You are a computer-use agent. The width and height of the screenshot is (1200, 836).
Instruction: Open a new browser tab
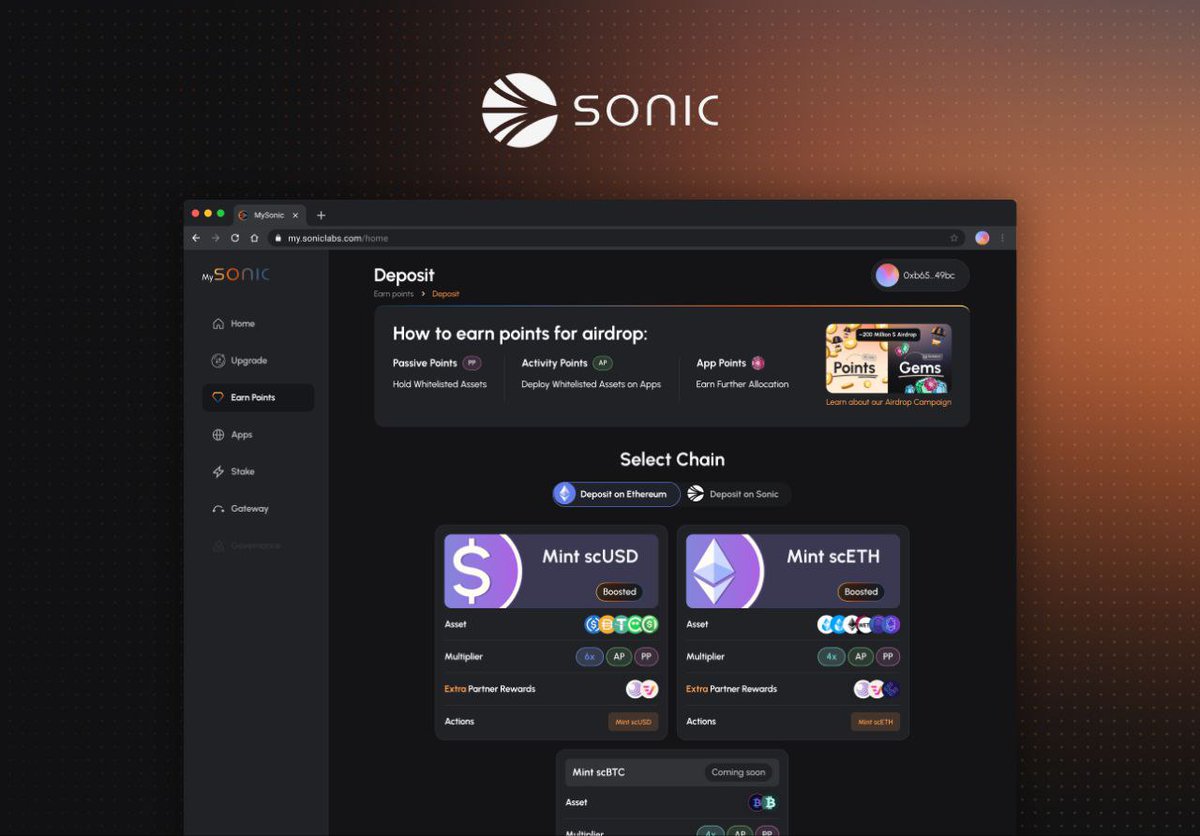[x=321, y=215]
